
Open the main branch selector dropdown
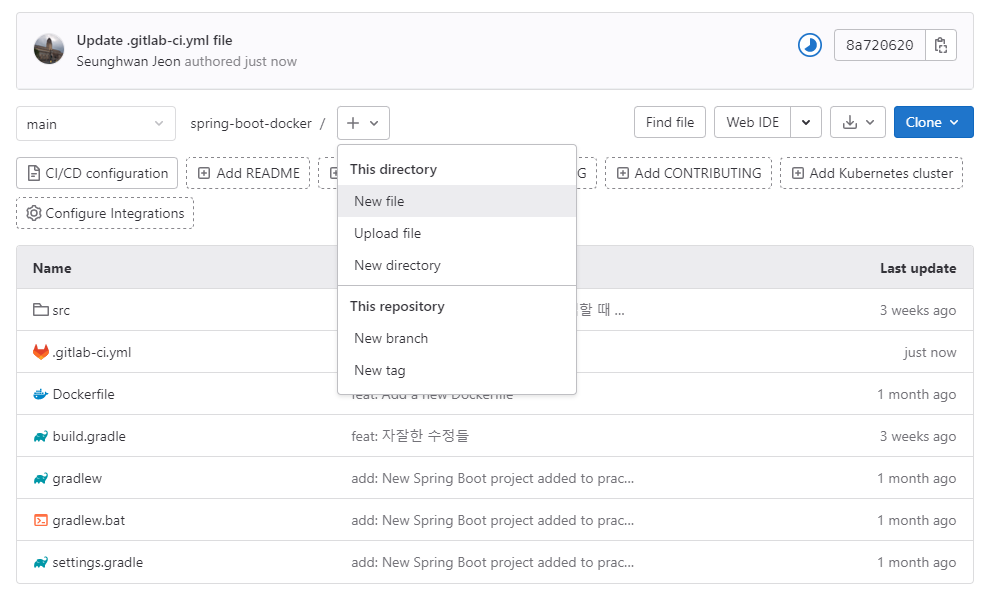click(95, 123)
